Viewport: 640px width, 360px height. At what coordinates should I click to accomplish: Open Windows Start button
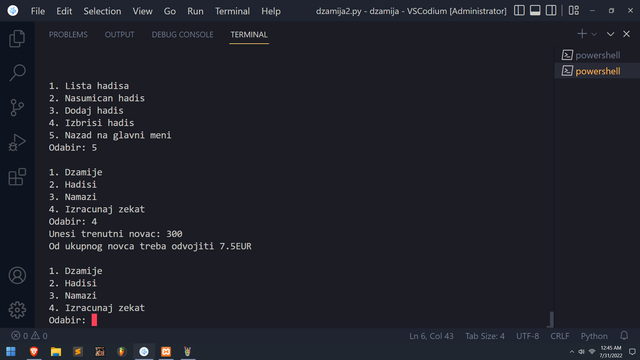(11, 351)
